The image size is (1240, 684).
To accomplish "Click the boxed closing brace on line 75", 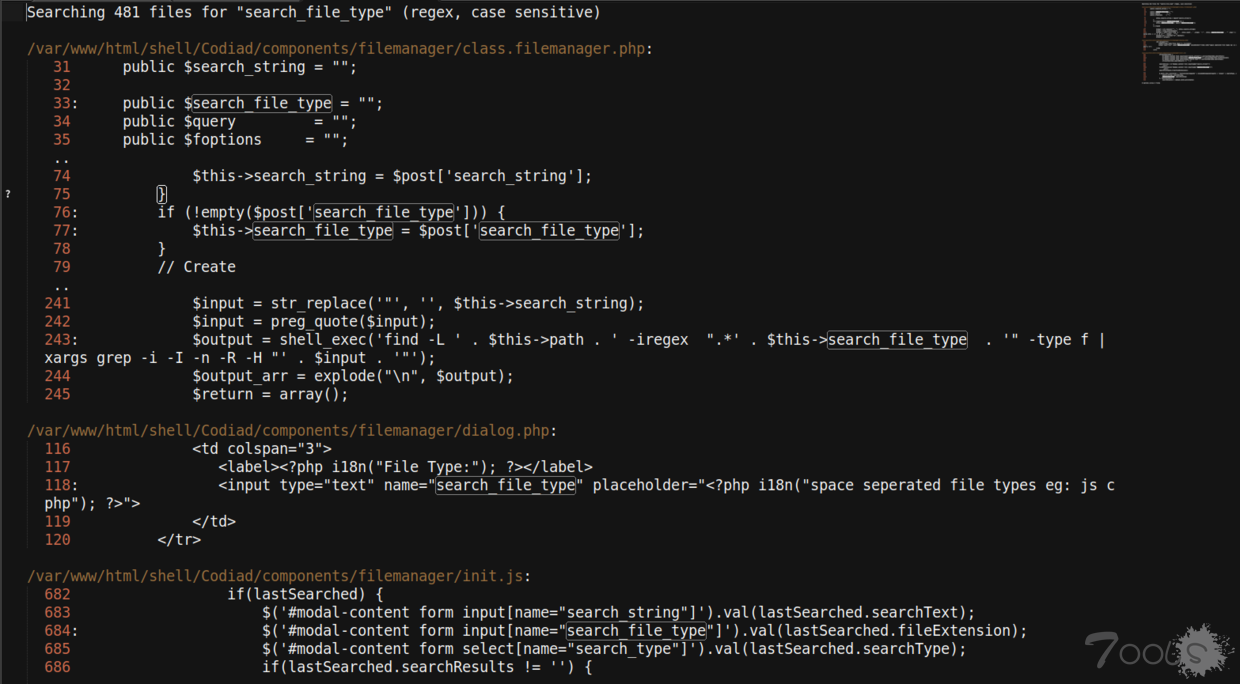I will [162, 194].
